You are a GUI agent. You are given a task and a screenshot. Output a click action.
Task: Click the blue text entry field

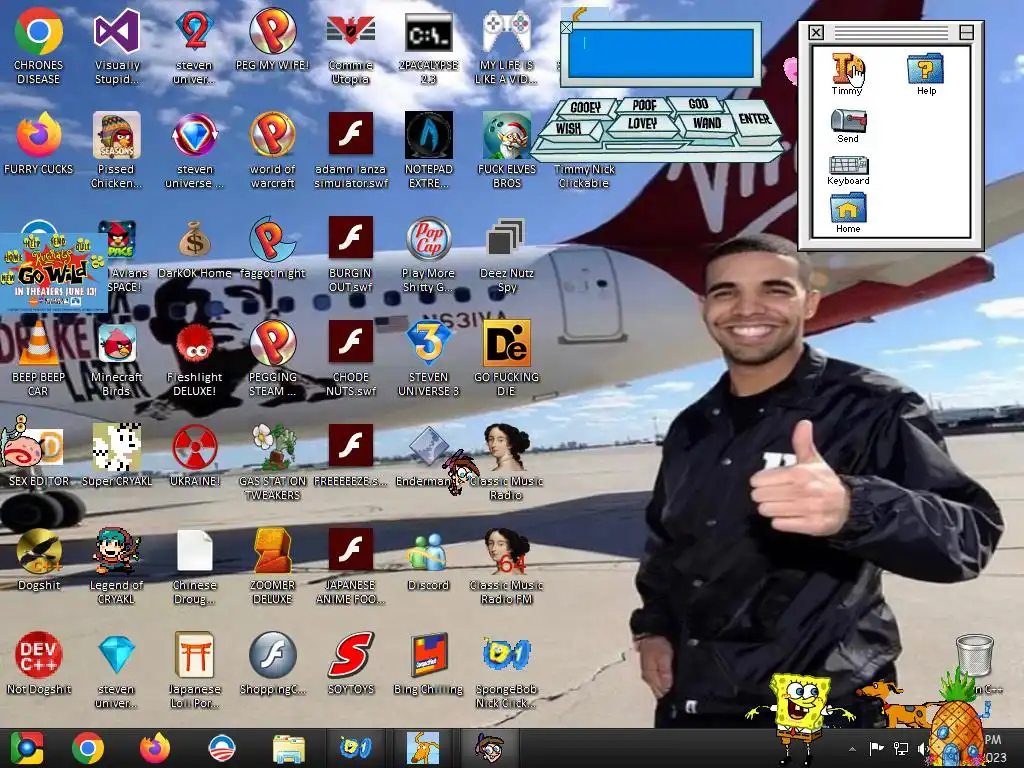tap(660, 54)
